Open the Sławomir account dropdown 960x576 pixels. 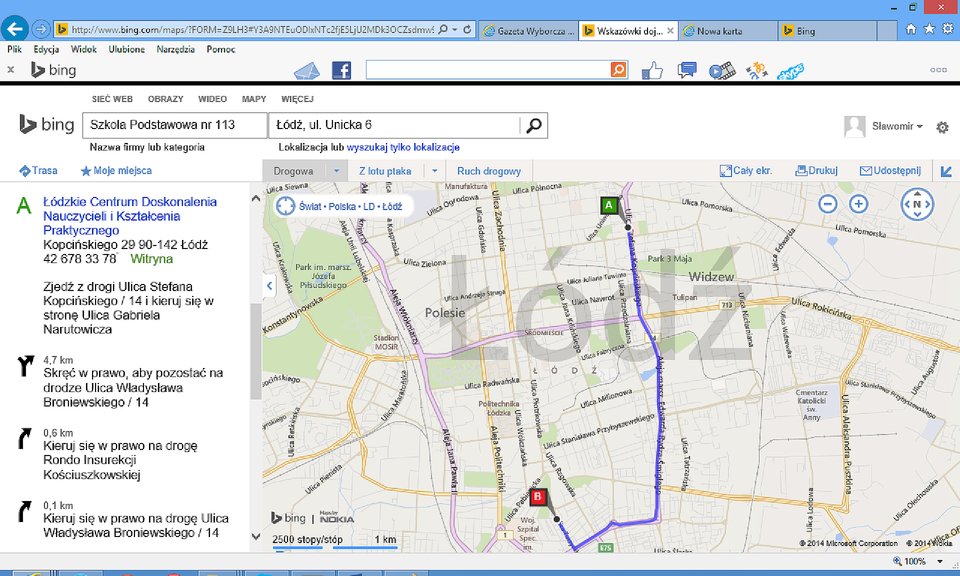click(x=897, y=126)
